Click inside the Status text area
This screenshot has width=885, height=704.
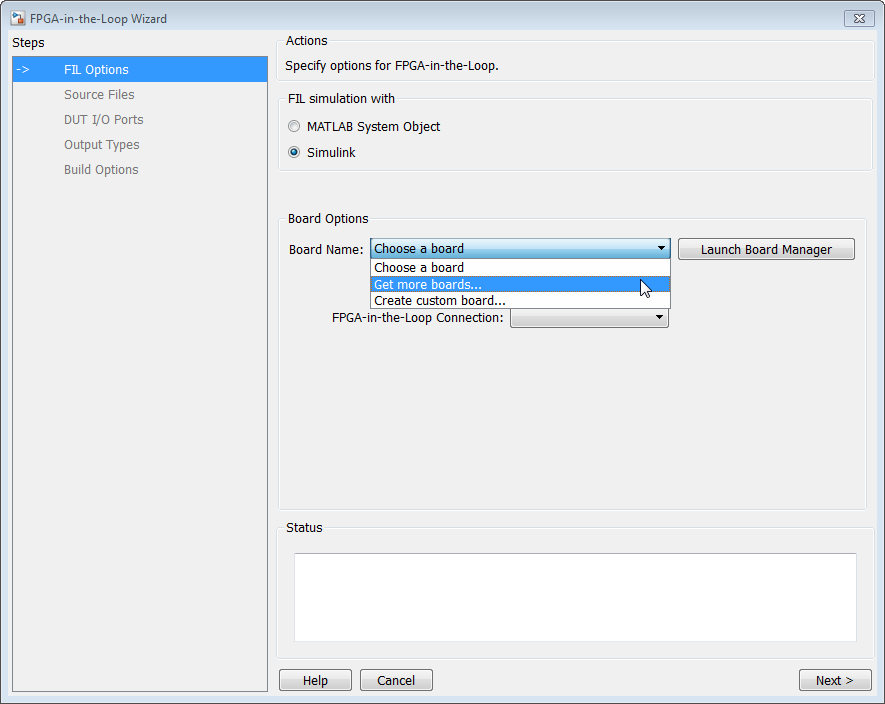pos(575,597)
